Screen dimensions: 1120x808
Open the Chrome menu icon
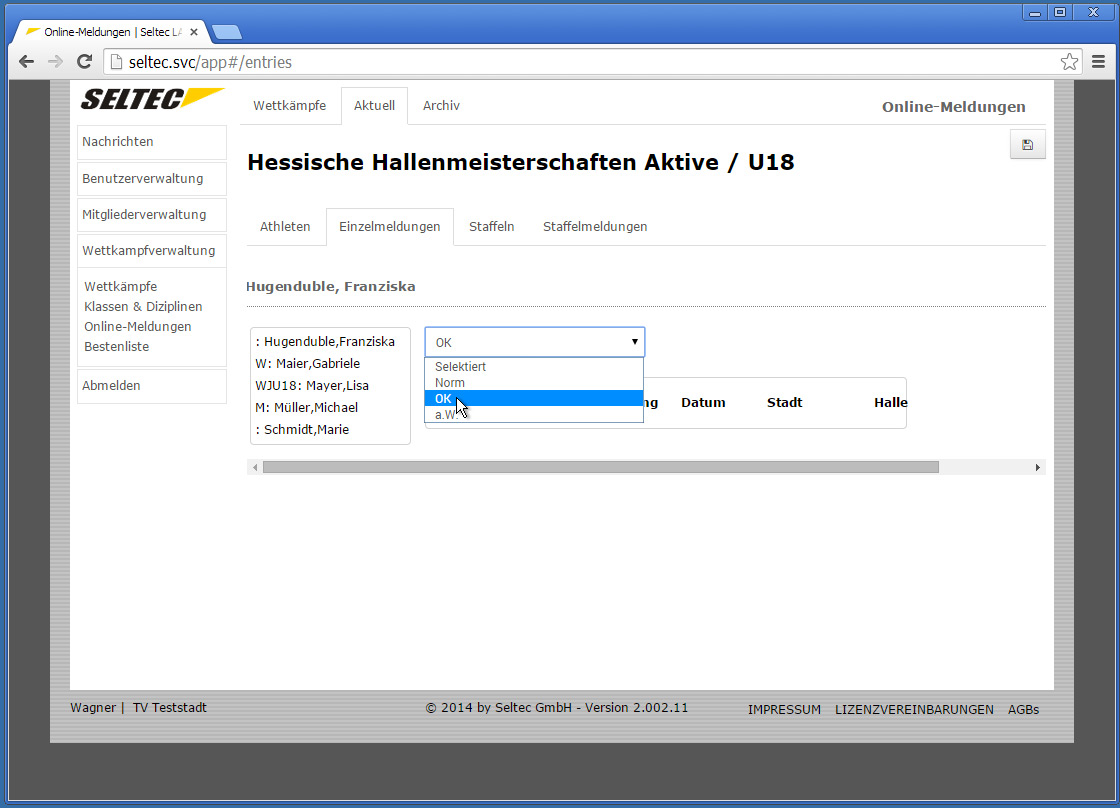click(1099, 62)
